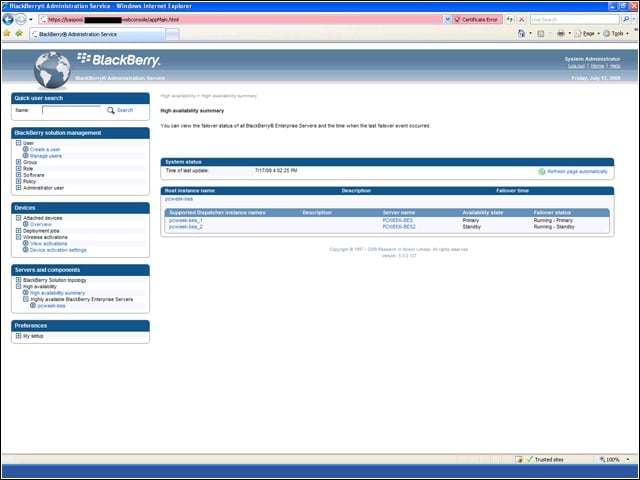Click the green refresh icon in System status
This screenshot has width=640, height=480.
pos(542,172)
